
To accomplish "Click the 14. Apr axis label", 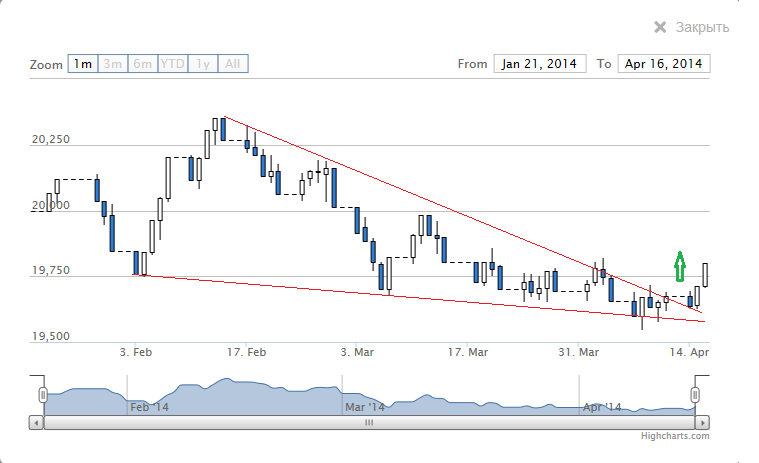I will (x=689, y=352).
